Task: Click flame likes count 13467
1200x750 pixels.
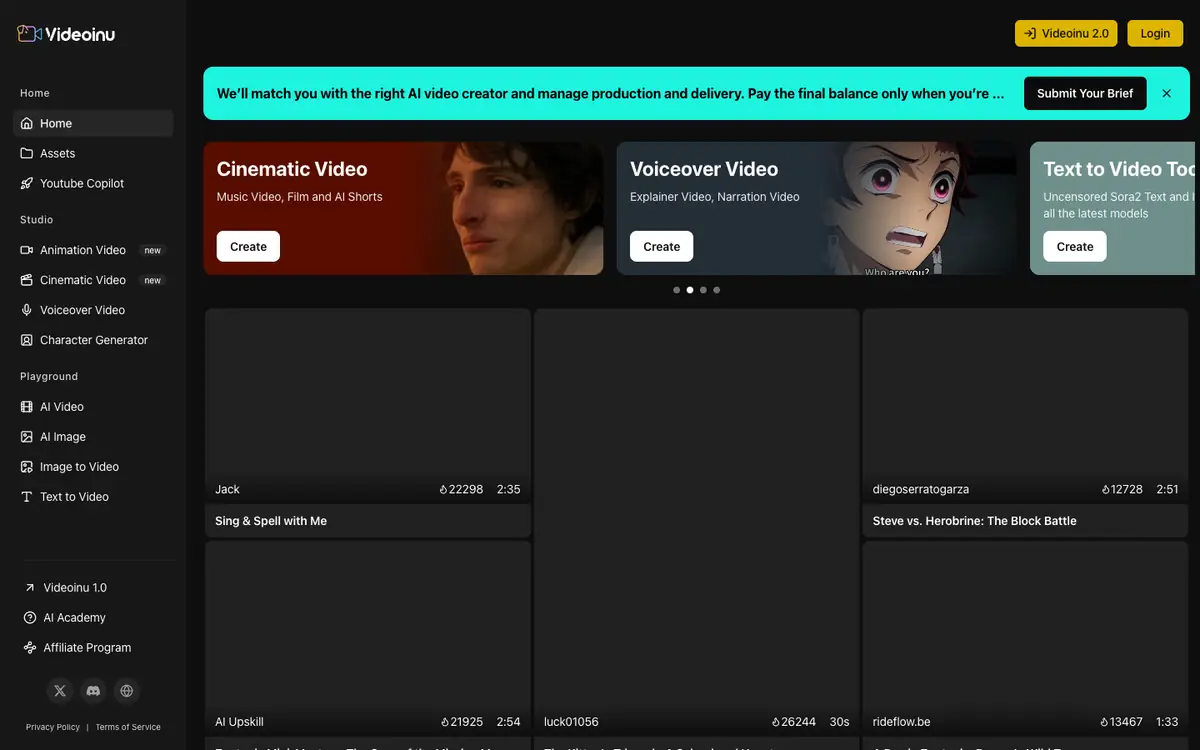Action: tap(1122, 722)
